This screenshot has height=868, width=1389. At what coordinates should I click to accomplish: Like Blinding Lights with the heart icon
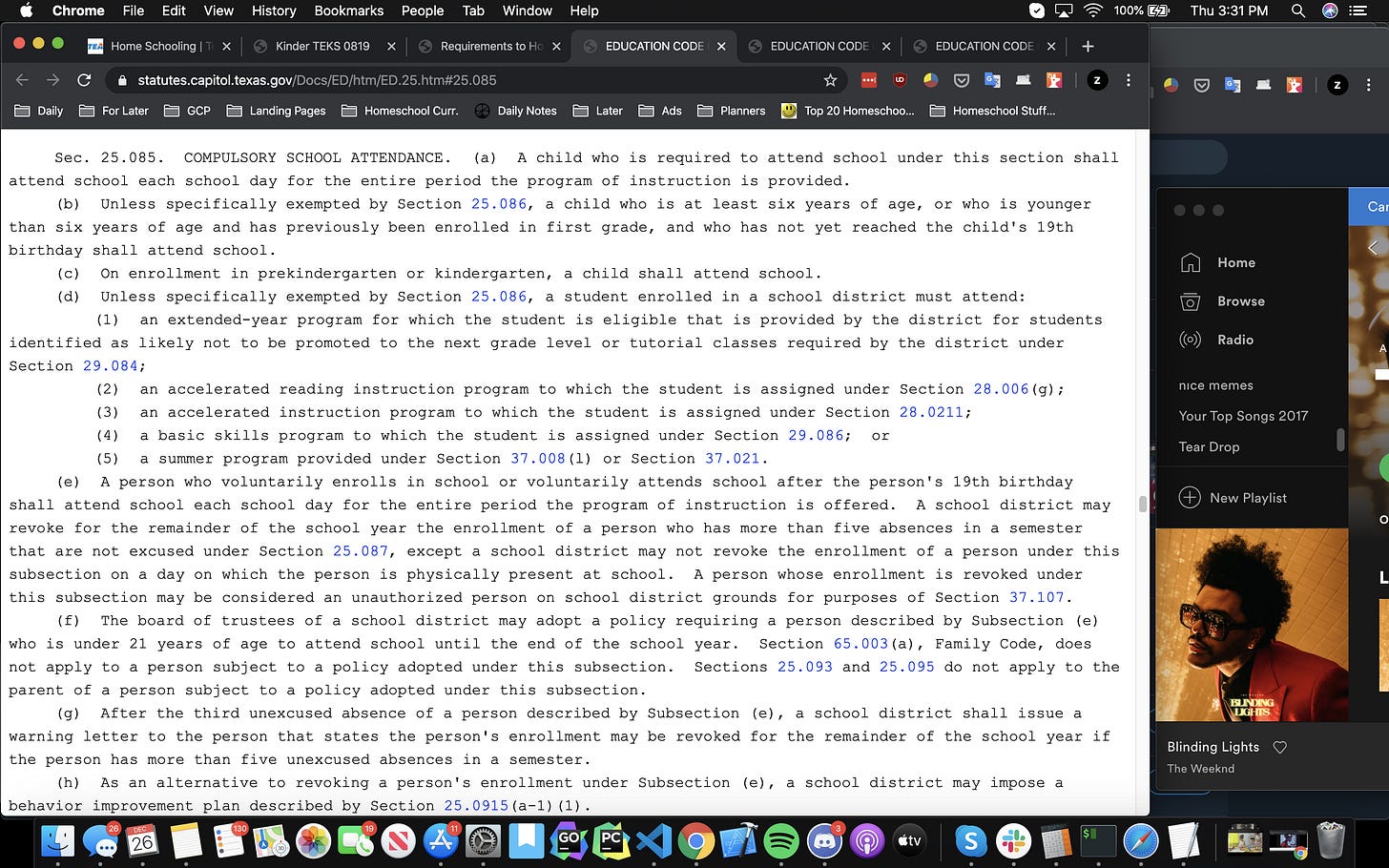(1280, 747)
